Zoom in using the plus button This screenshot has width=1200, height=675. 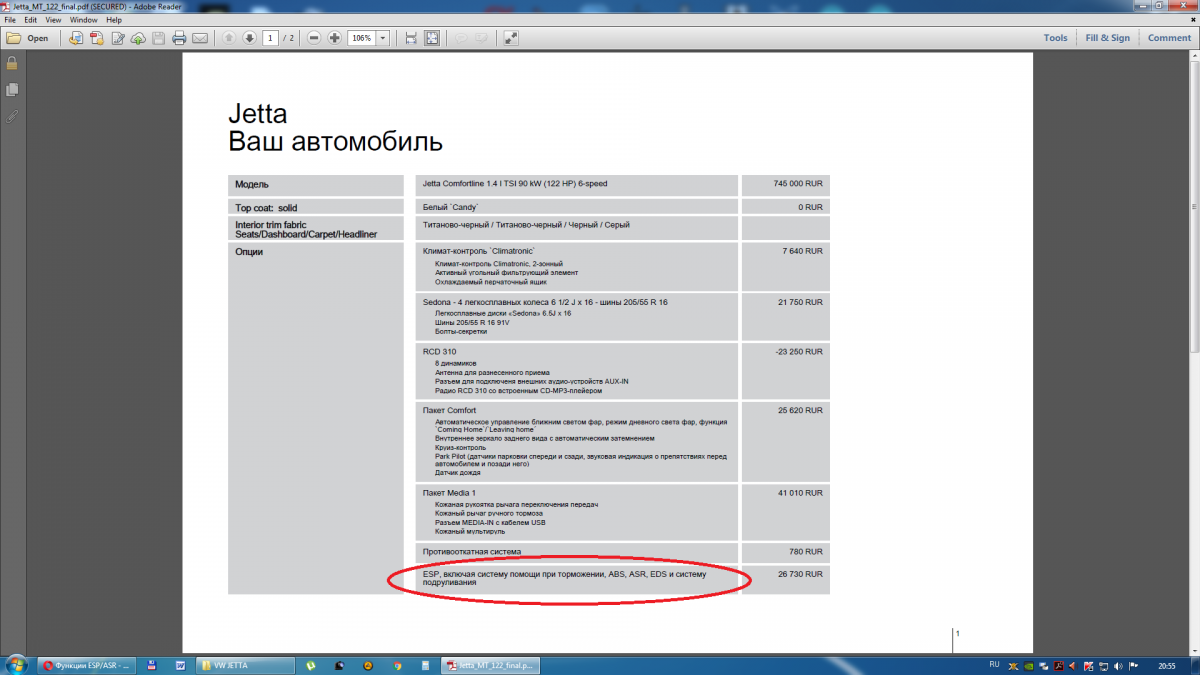335,38
